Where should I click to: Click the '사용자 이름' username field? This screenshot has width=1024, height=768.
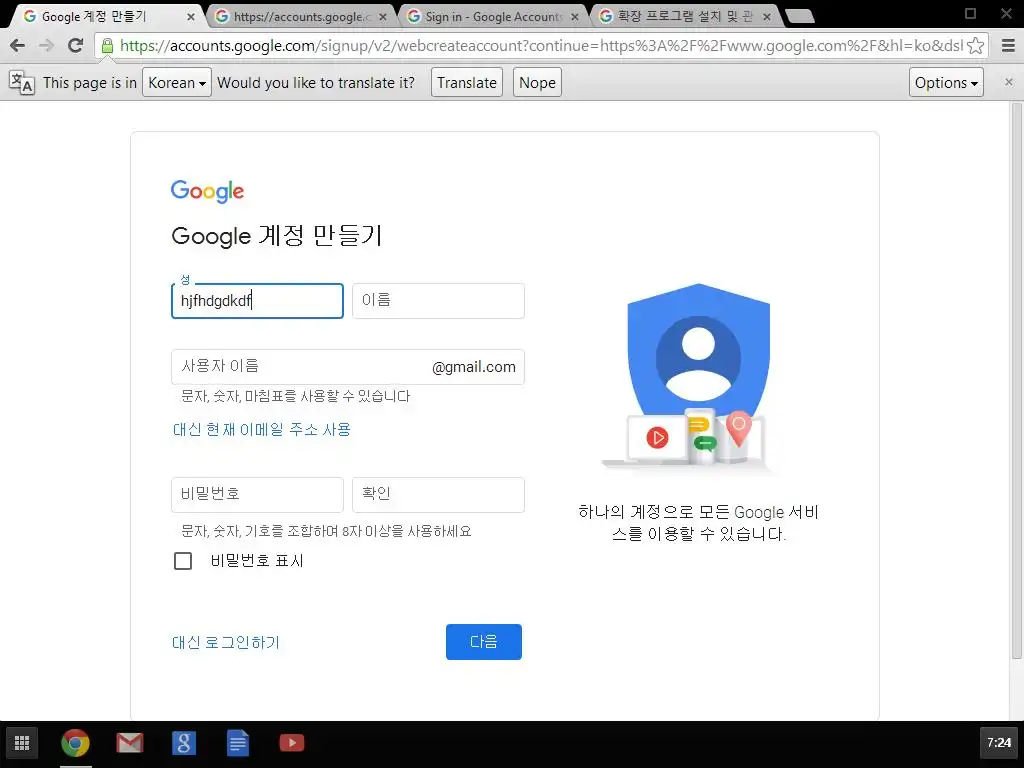(348, 367)
